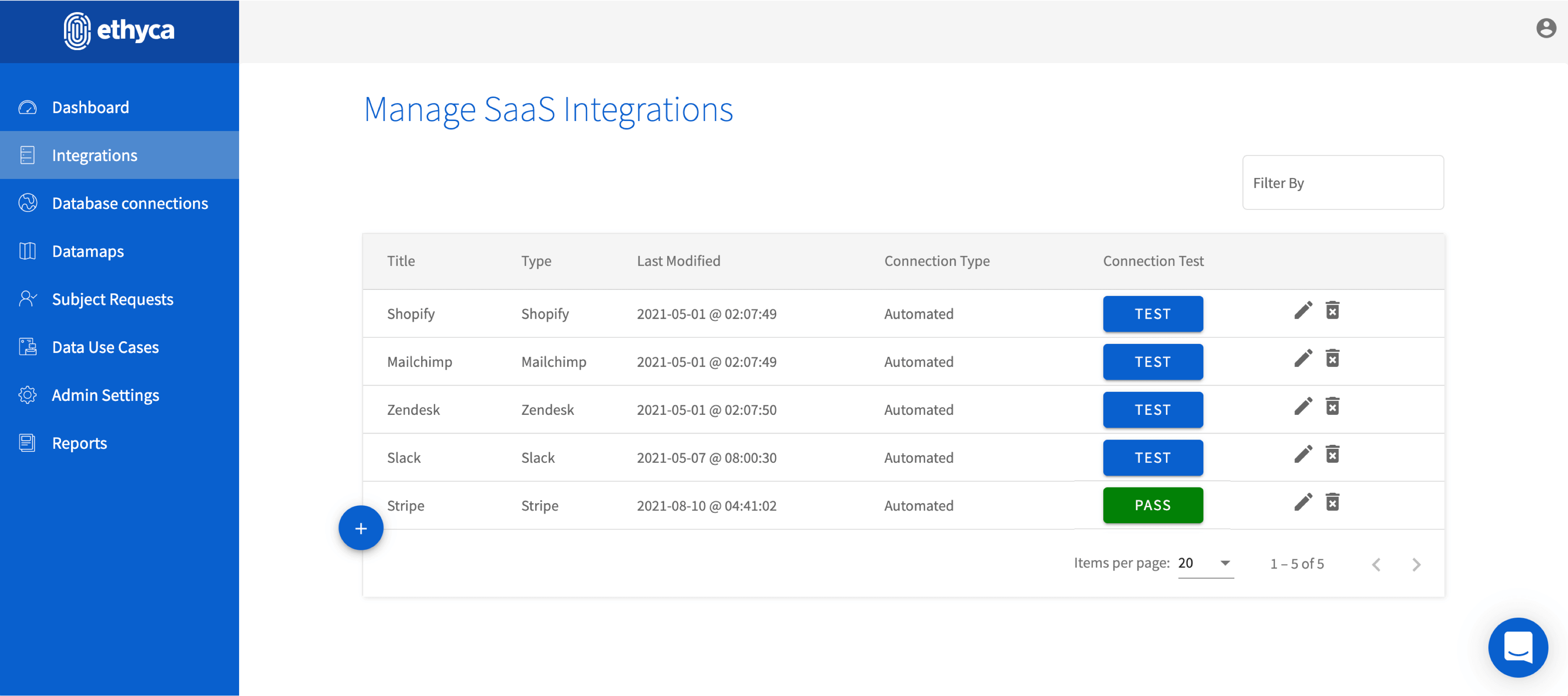Open the chat support bubble
The width and height of the screenshot is (1568, 696).
click(1517, 647)
